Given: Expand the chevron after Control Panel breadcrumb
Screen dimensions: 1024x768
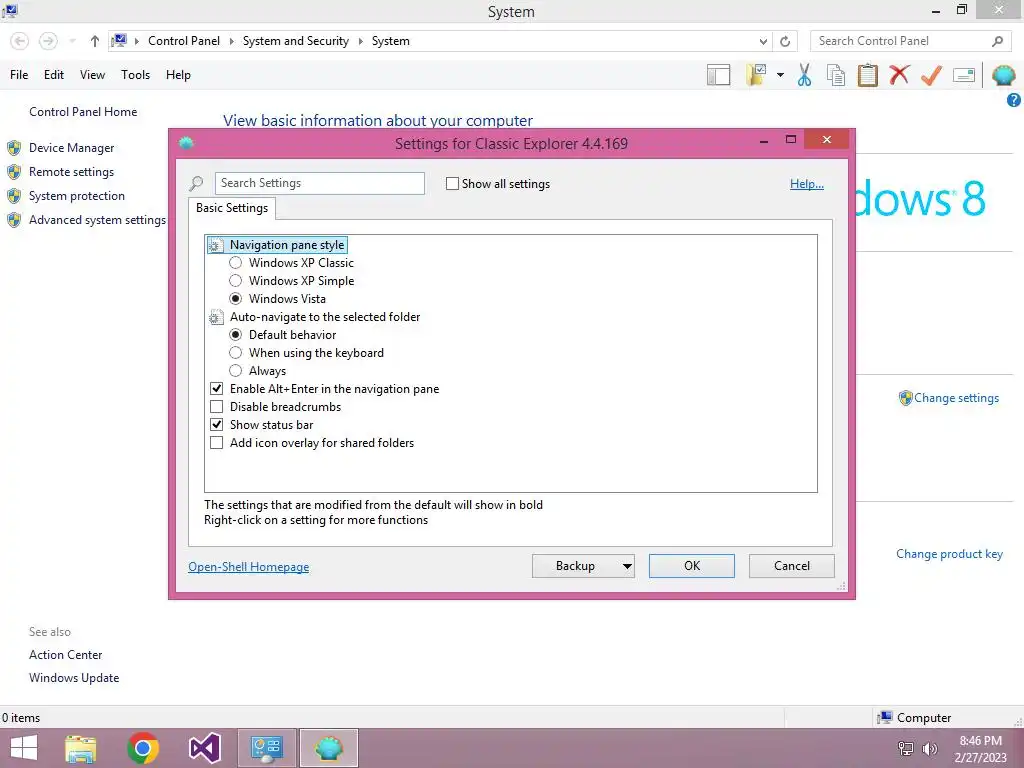Looking at the screenshot, I should pyautogui.click(x=231, y=41).
